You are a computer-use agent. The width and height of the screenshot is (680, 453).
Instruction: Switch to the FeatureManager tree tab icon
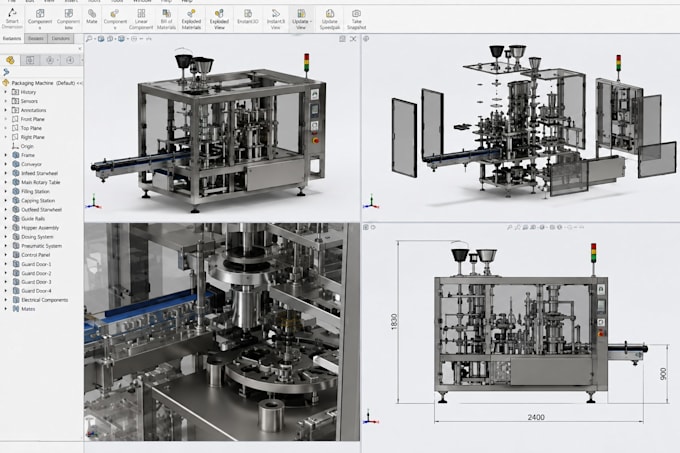tap(10, 60)
